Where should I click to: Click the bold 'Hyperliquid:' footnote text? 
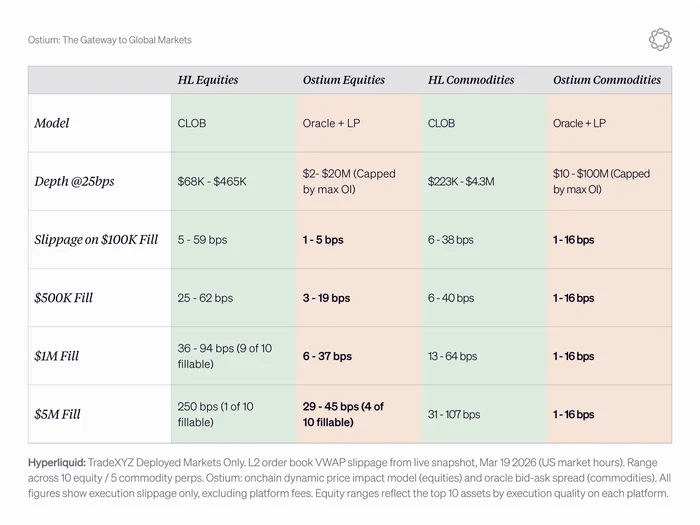pos(57,462)
